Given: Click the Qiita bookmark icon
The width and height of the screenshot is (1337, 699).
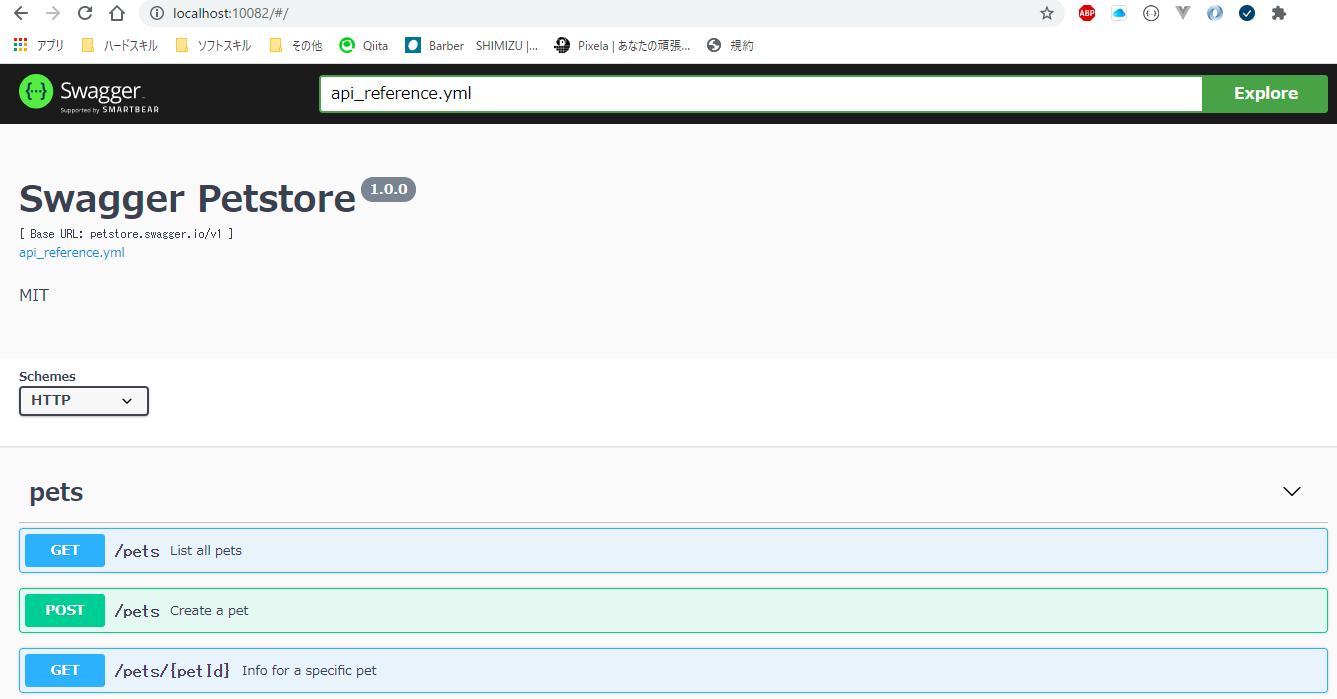Looking at the screenshot, I should click(347, 45).
